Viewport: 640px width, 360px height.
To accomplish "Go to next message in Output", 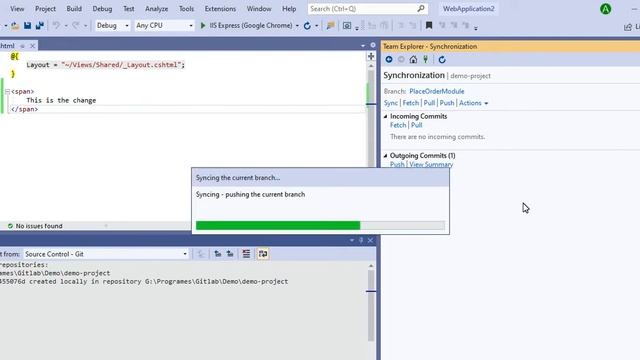I will 230,254.
